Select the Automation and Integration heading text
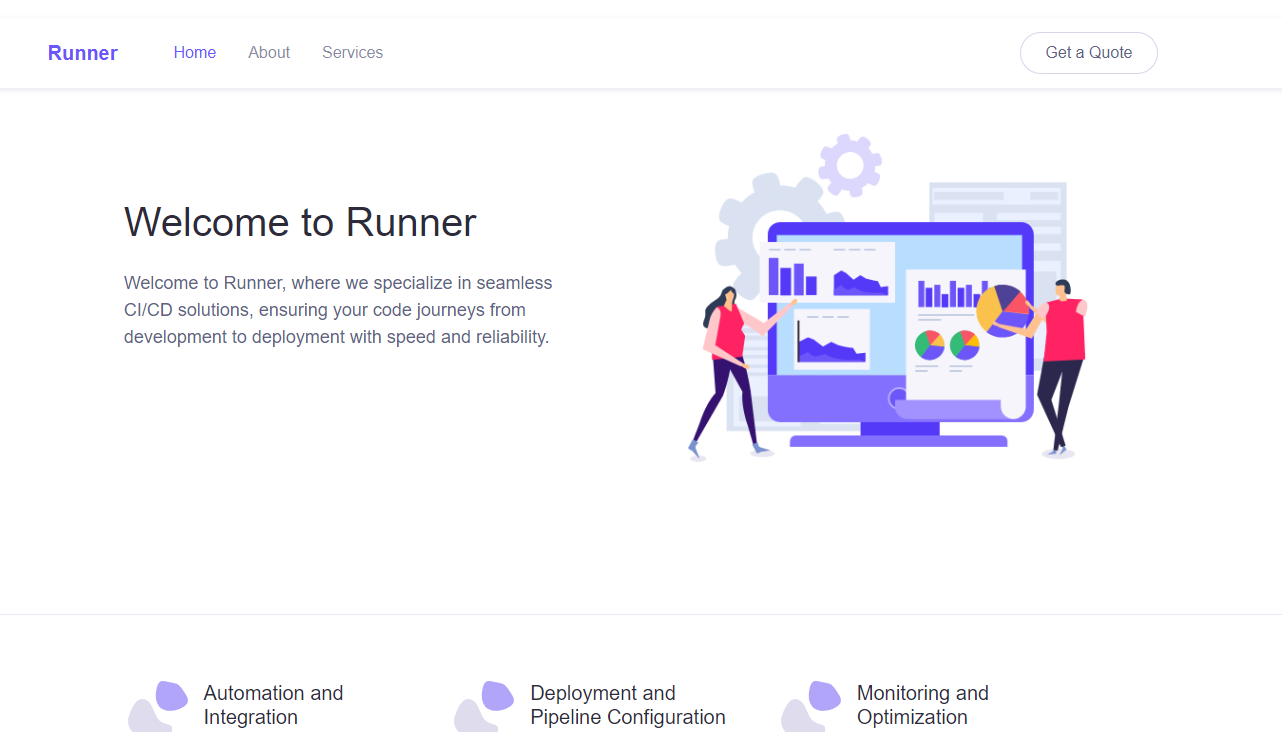This screenshot has height=732, width=1282. click(x=273, y=705)
